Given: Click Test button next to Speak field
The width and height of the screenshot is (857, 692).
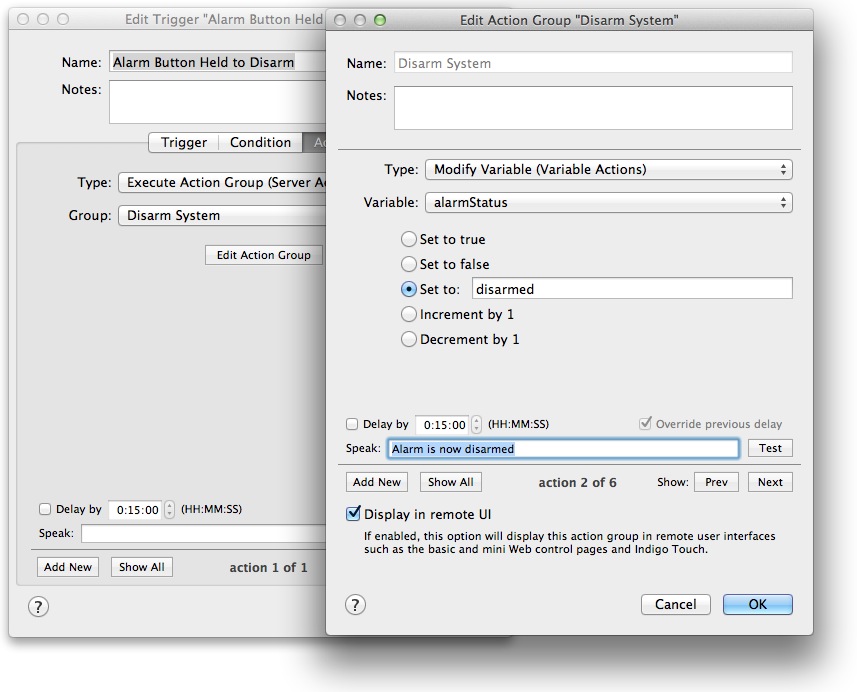Looking at the screenshot, I should pyautogui.click(x=770, y=448).
